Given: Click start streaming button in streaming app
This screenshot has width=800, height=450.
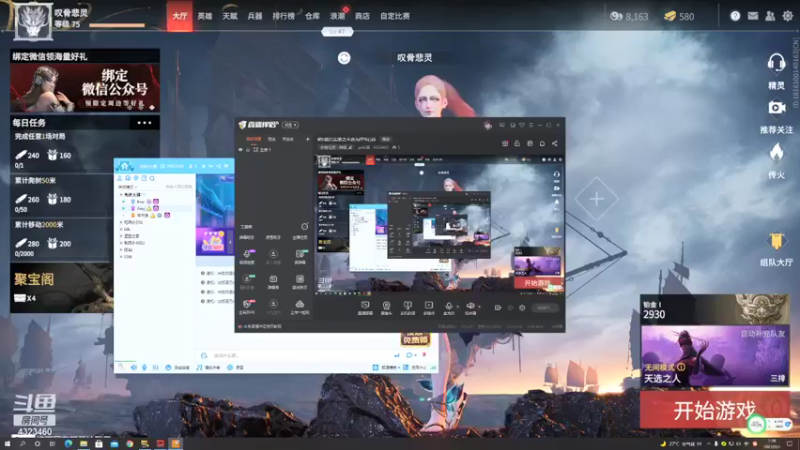Looking at the screenshot, I should [544, 308].
